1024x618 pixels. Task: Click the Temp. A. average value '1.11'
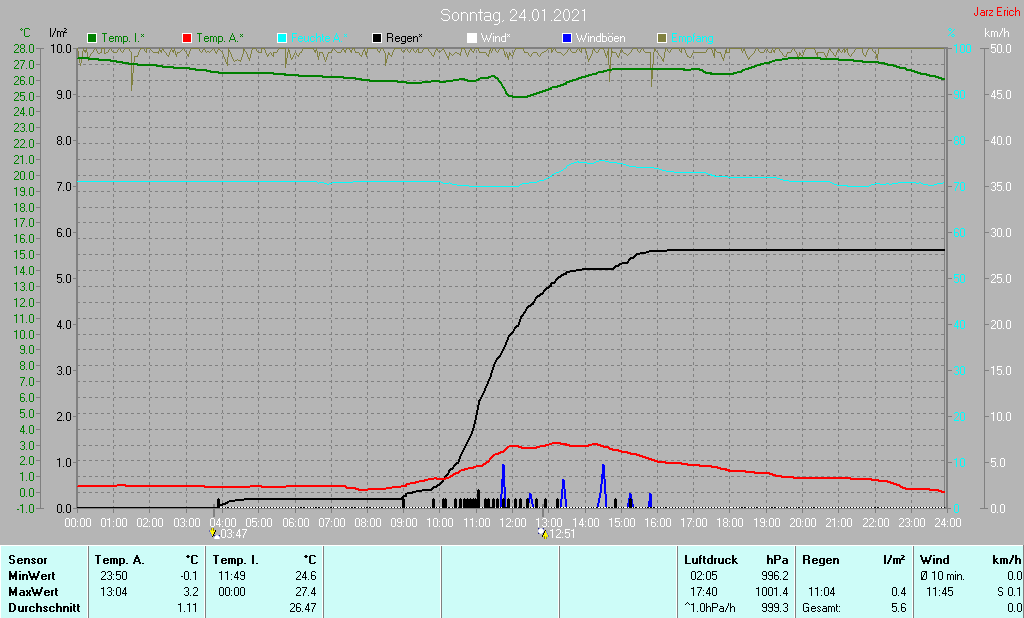tap(187, 608)
